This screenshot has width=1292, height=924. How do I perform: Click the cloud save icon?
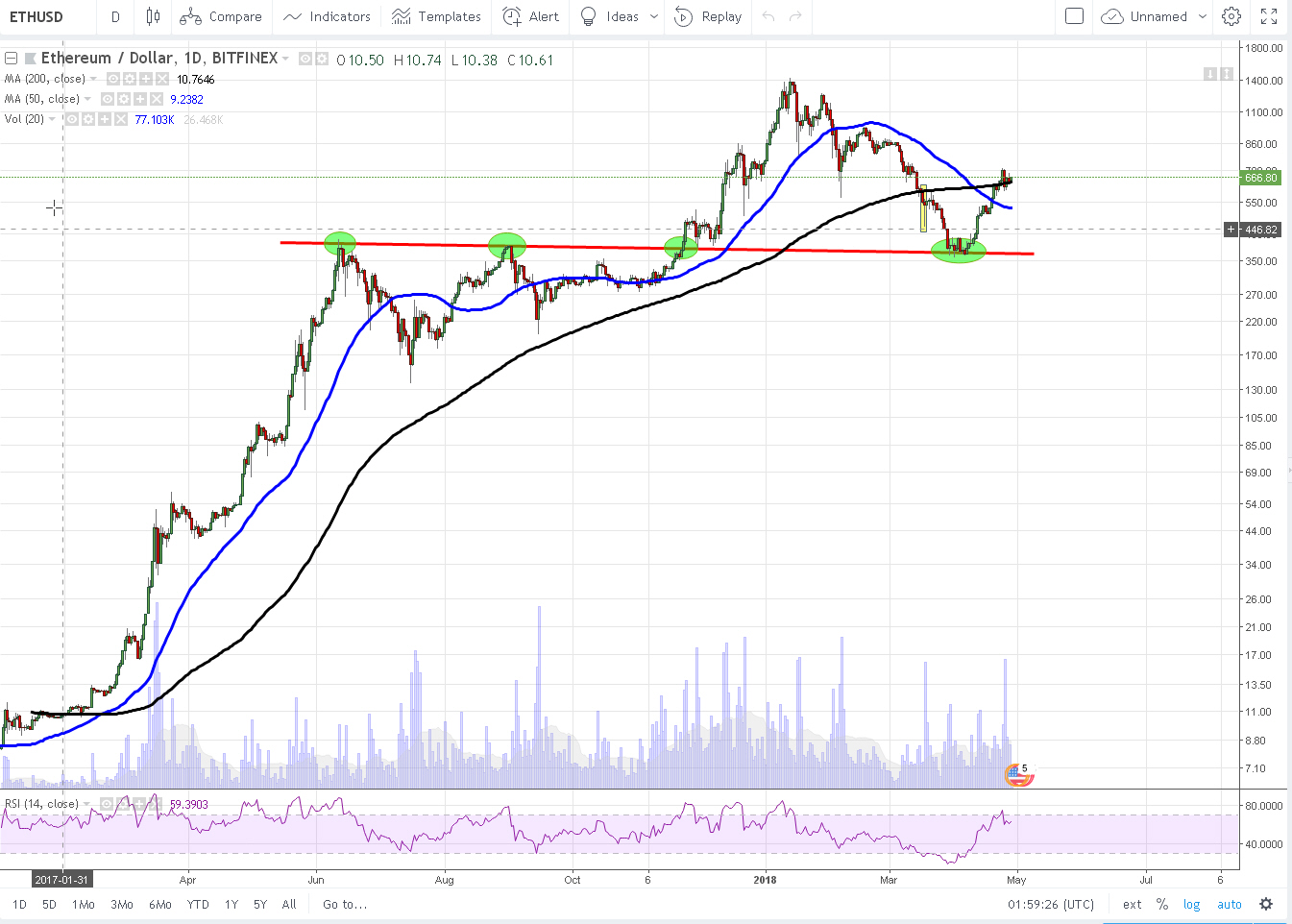point(1112,16)
